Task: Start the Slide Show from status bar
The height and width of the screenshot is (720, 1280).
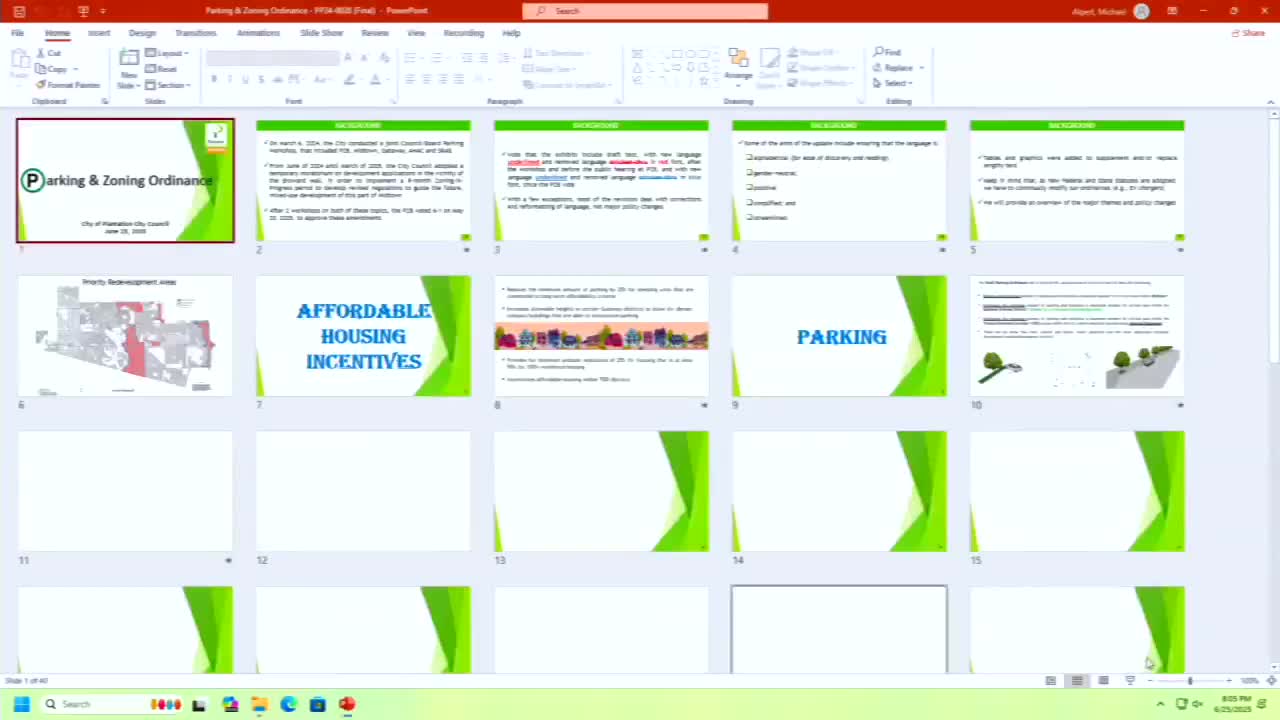Action: (x=1129, y=681)
